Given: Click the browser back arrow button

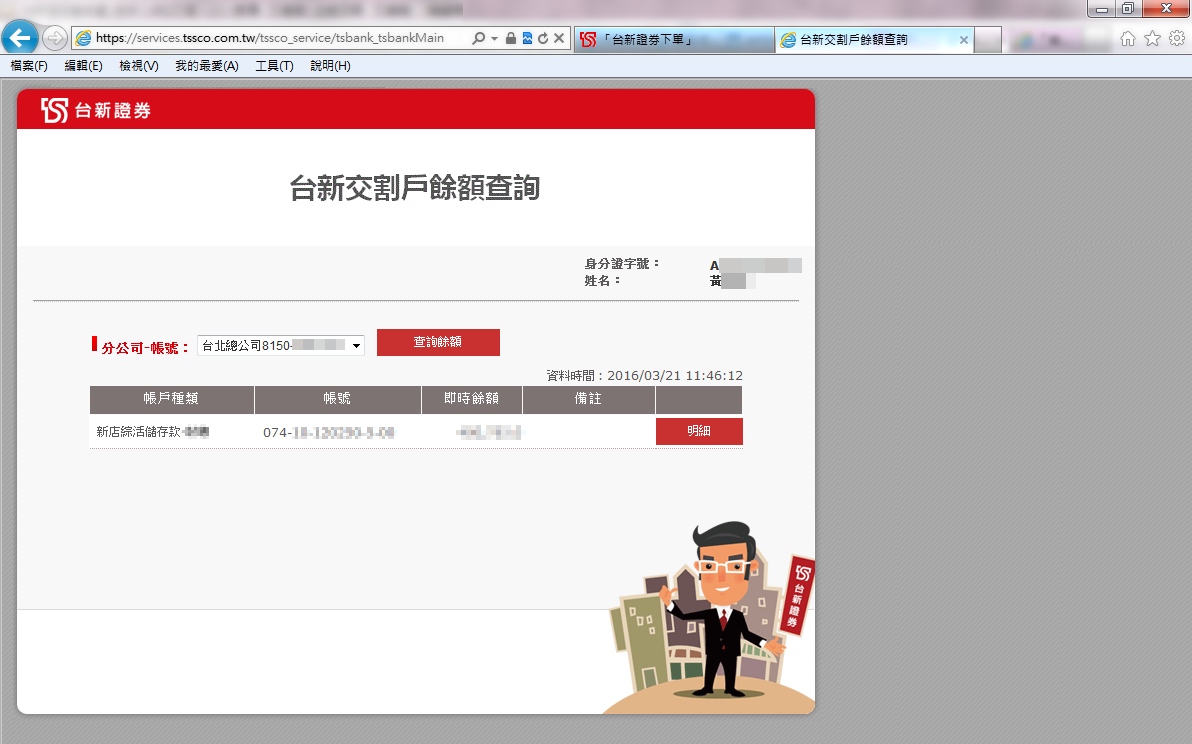Looking at the screenshot, I should click(x=20, y=38).
